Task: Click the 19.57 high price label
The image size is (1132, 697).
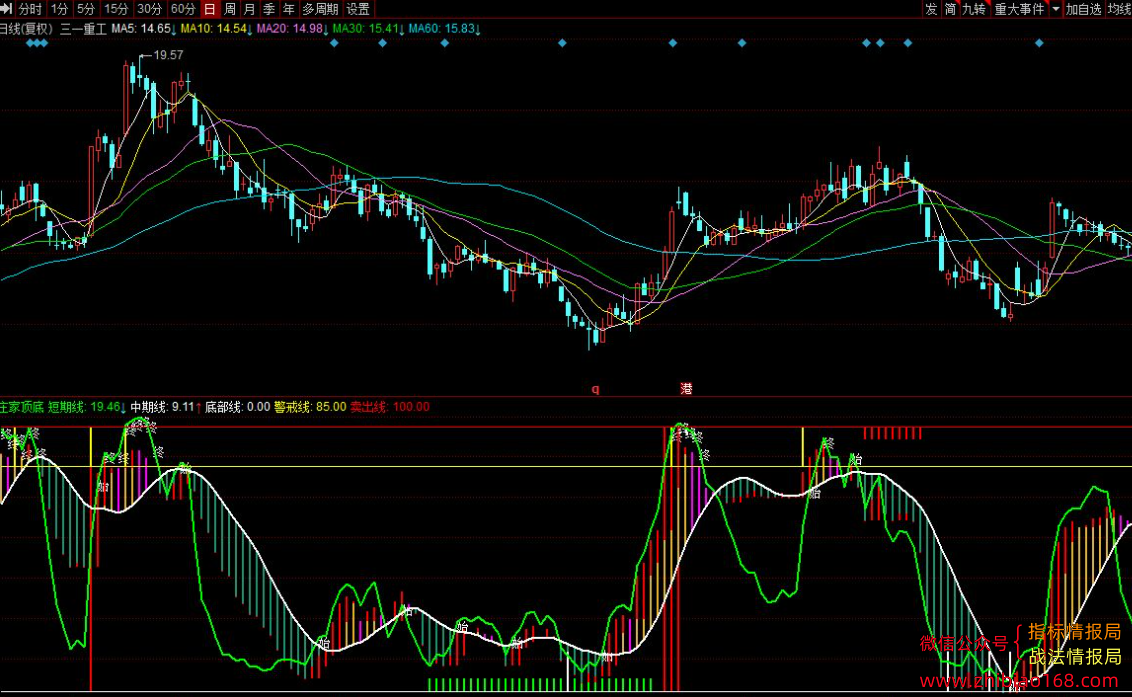Action: [168, 55]
